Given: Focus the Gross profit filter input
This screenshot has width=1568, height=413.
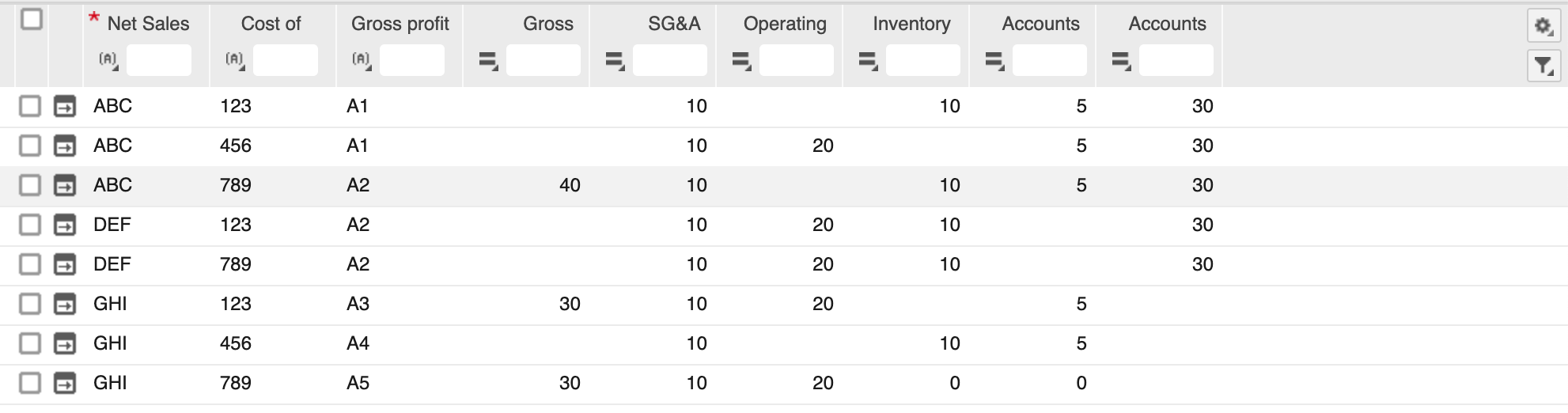Looking at the screenshot, I should tap(412, 60).
